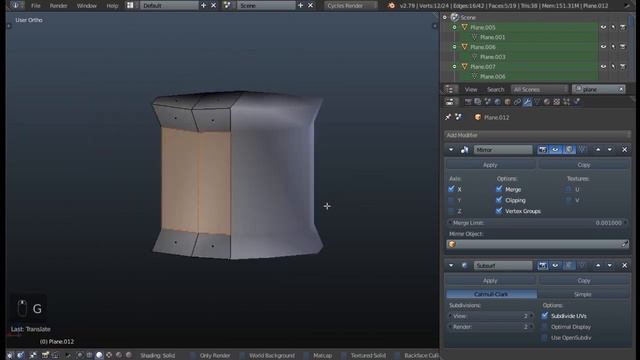Enable the Y axis mirror checkbox
640x360 pixels.
(x=451, y=200)
